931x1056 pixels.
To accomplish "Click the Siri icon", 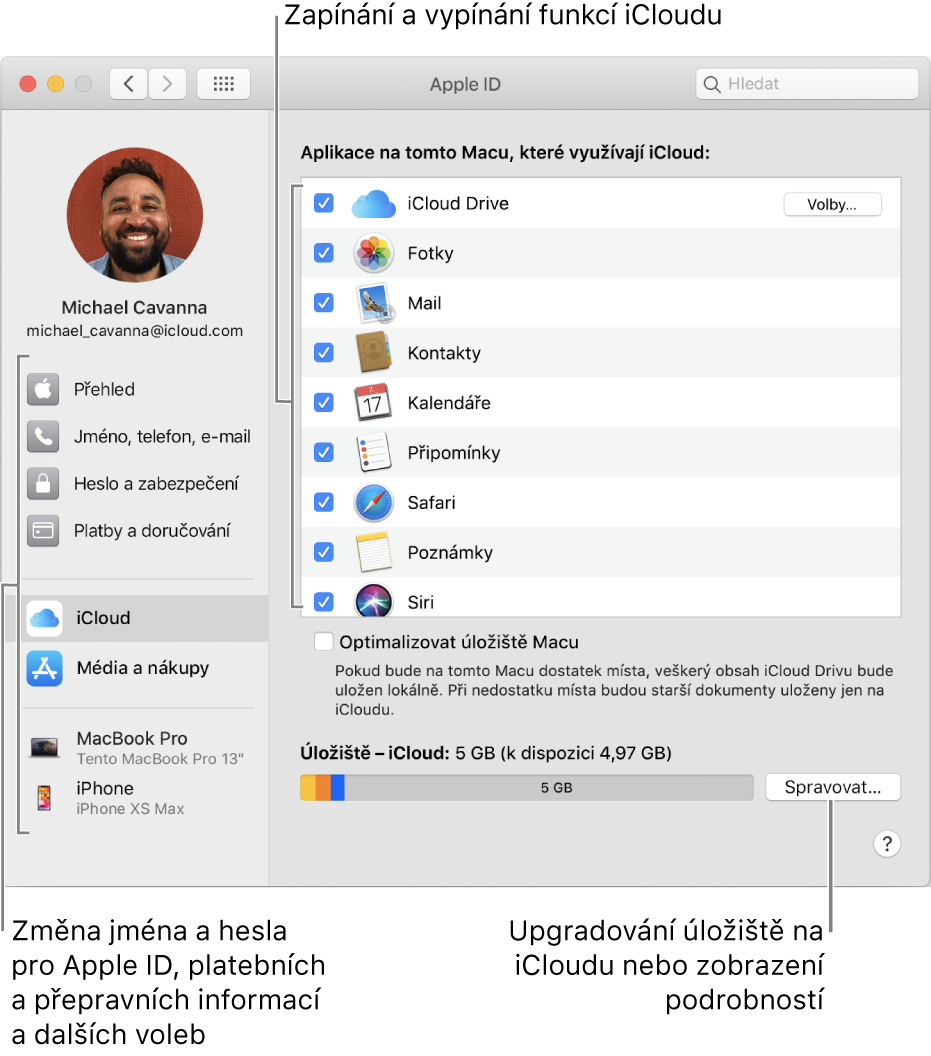I will (x=373, y=600).
